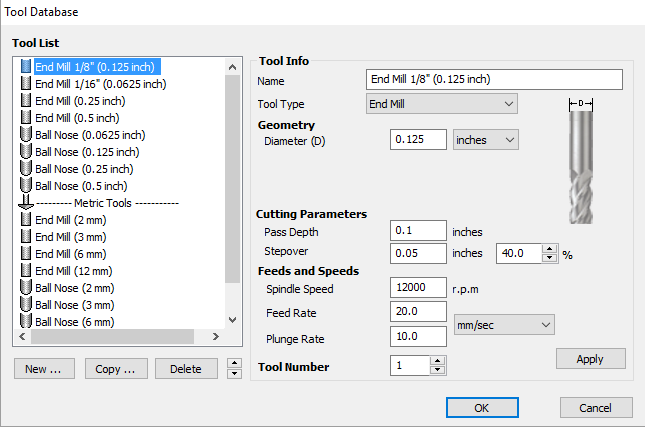Increase the stepover percentage value
The width and height of the screenshot is (645, 427).
tap(548, 250)
